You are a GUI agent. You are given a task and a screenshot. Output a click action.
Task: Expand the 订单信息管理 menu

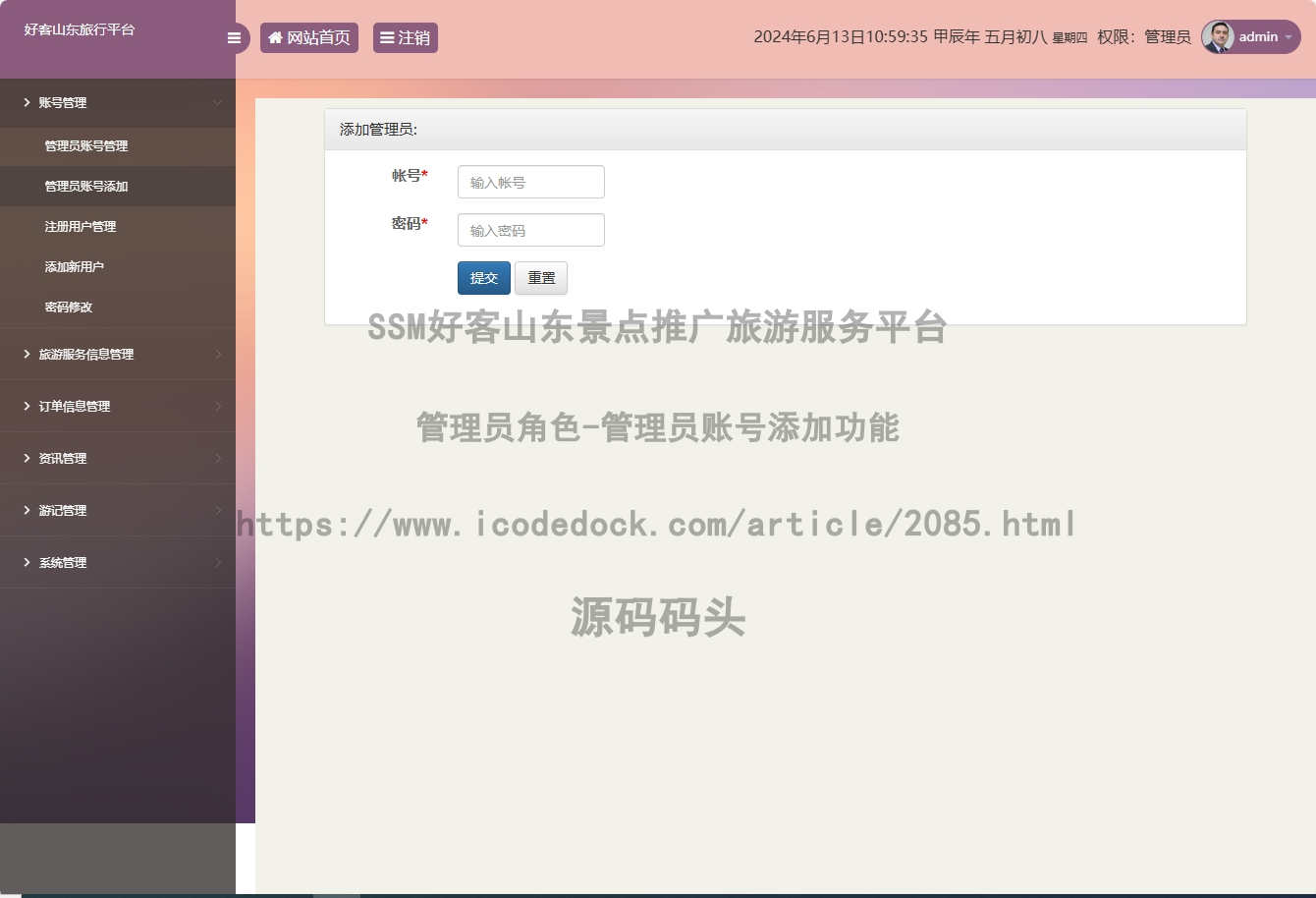point(118,406)
